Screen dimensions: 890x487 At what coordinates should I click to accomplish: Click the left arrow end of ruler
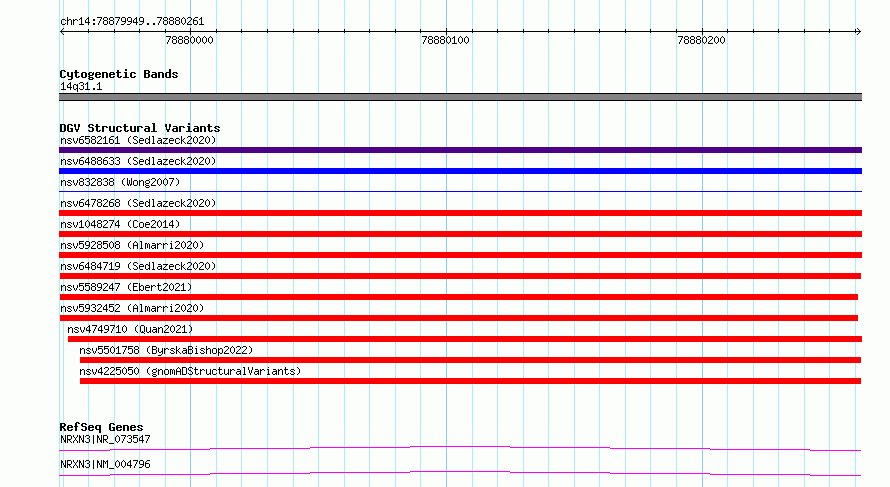(62, 31)
